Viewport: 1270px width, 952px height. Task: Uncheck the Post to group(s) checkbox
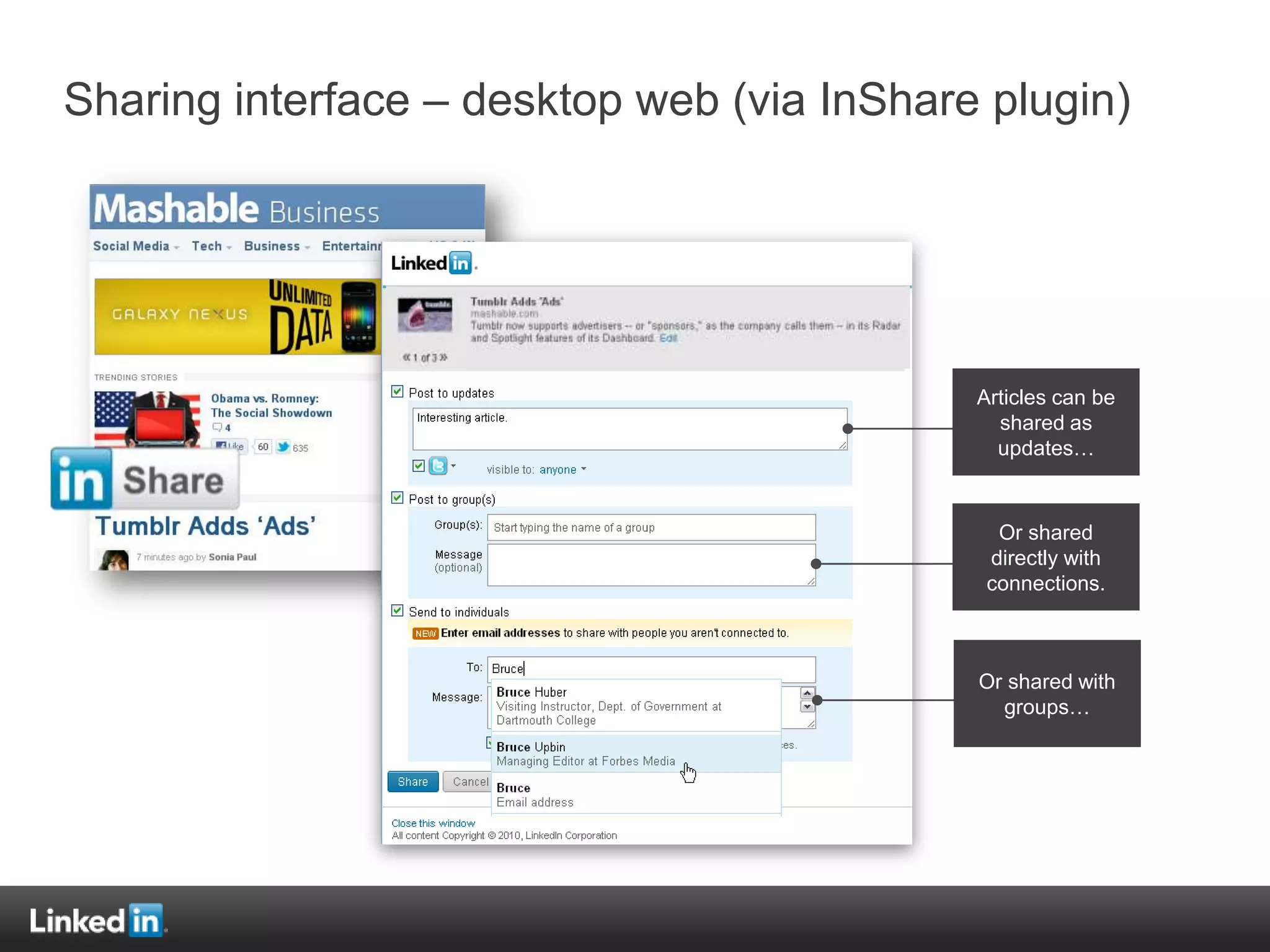[397, 498]
